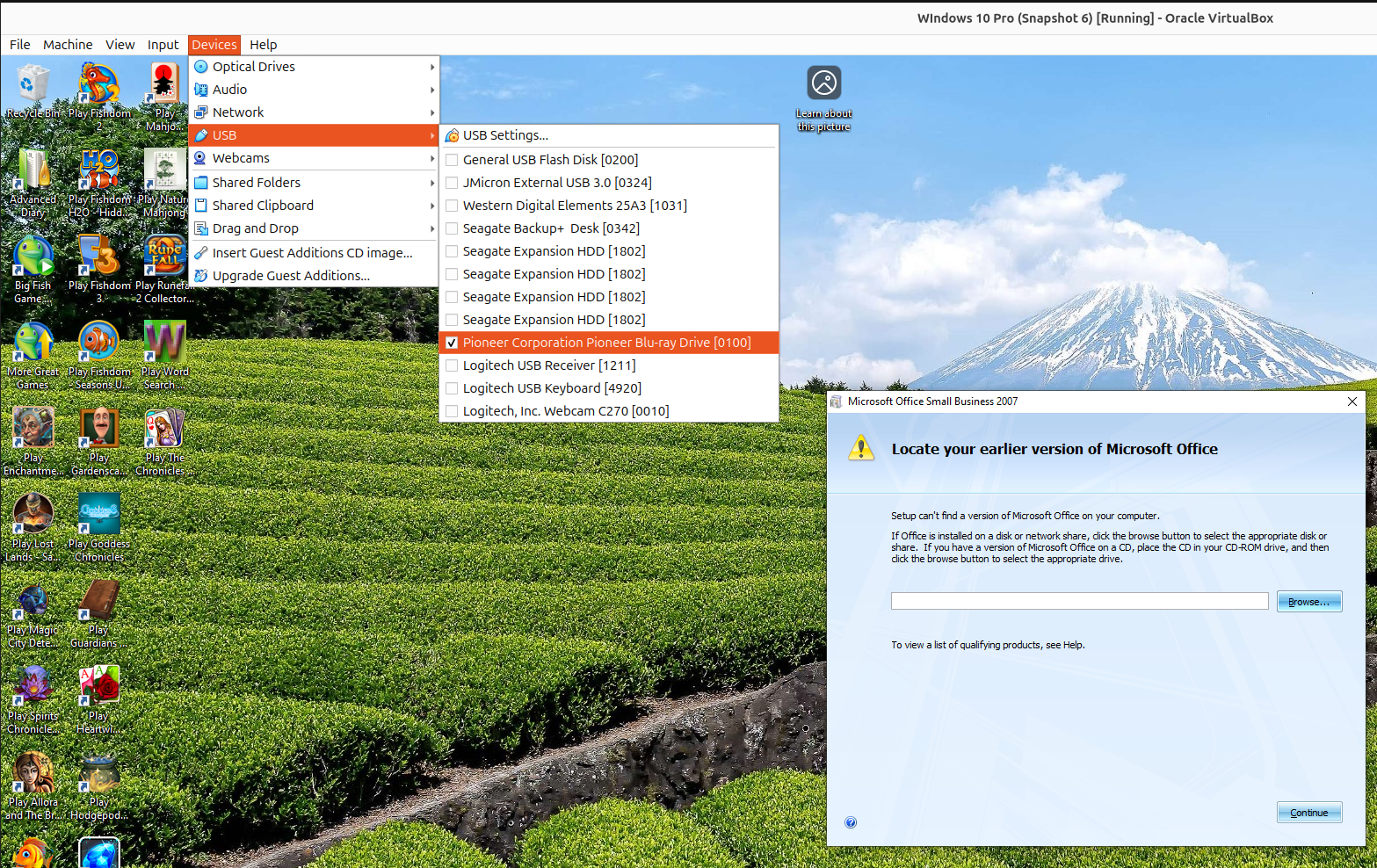Select the Play Runefall 2 Collector shortcut
Viewport: 1377px width, 868px height.
click(165, 269)
